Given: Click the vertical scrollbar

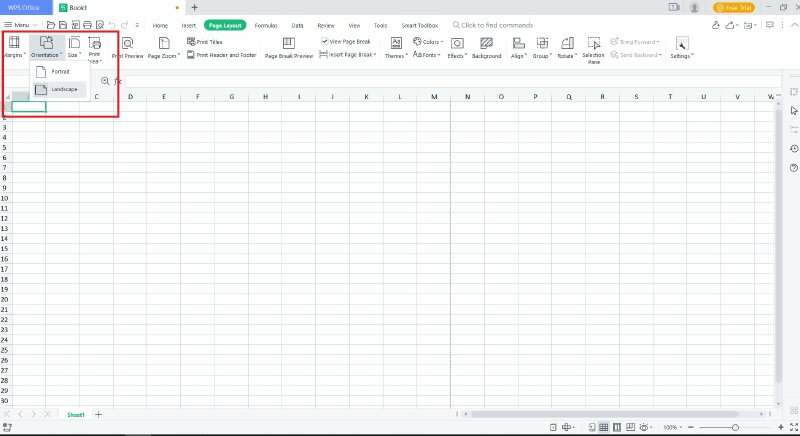Looking at the screenshot, I should coord(778,245).
